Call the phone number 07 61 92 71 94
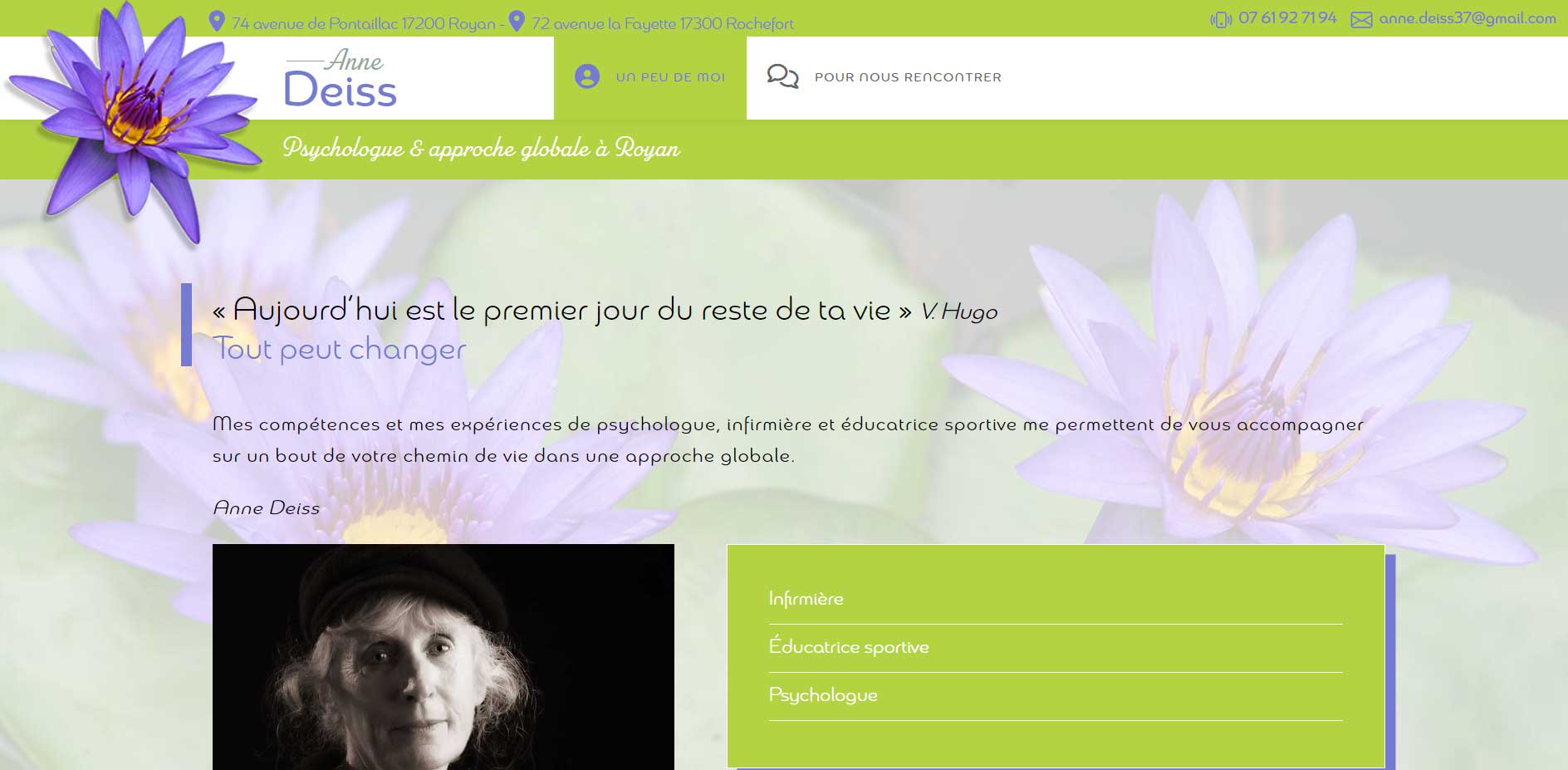 [1287, 18]
